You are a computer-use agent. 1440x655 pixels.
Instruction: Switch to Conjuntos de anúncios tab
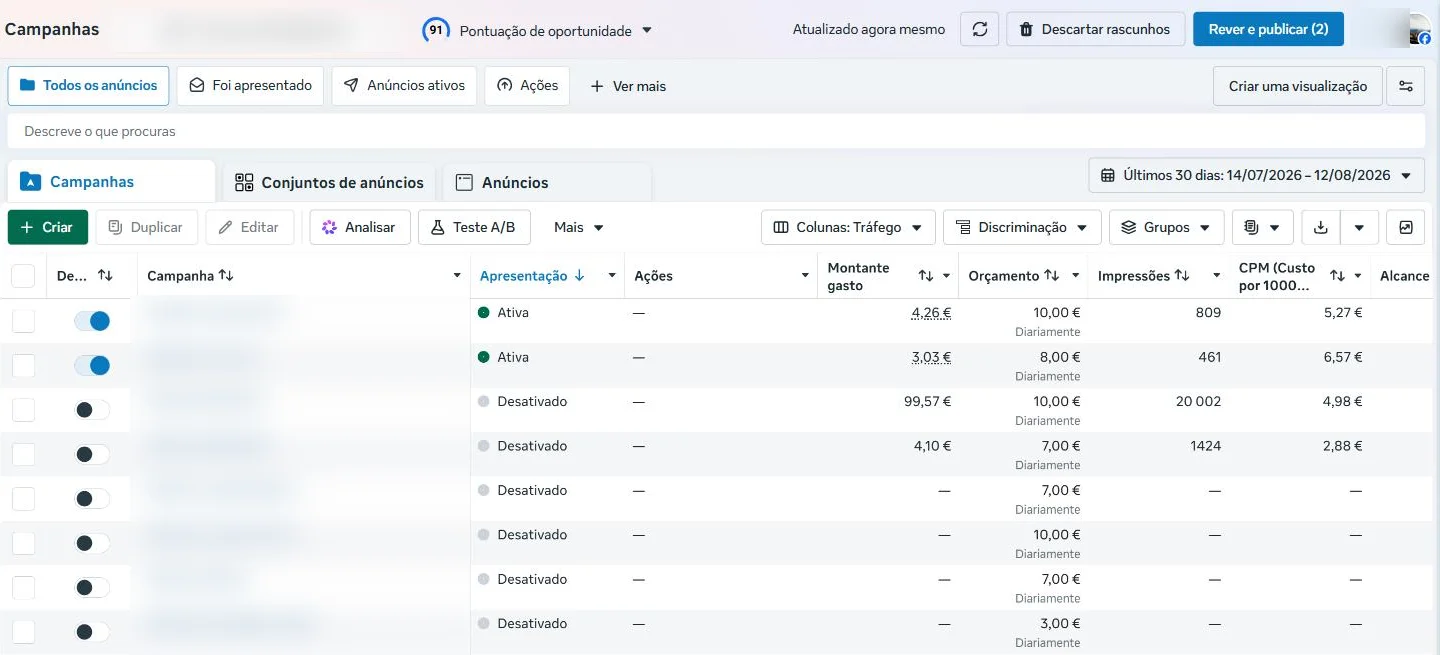click(329, 183)
